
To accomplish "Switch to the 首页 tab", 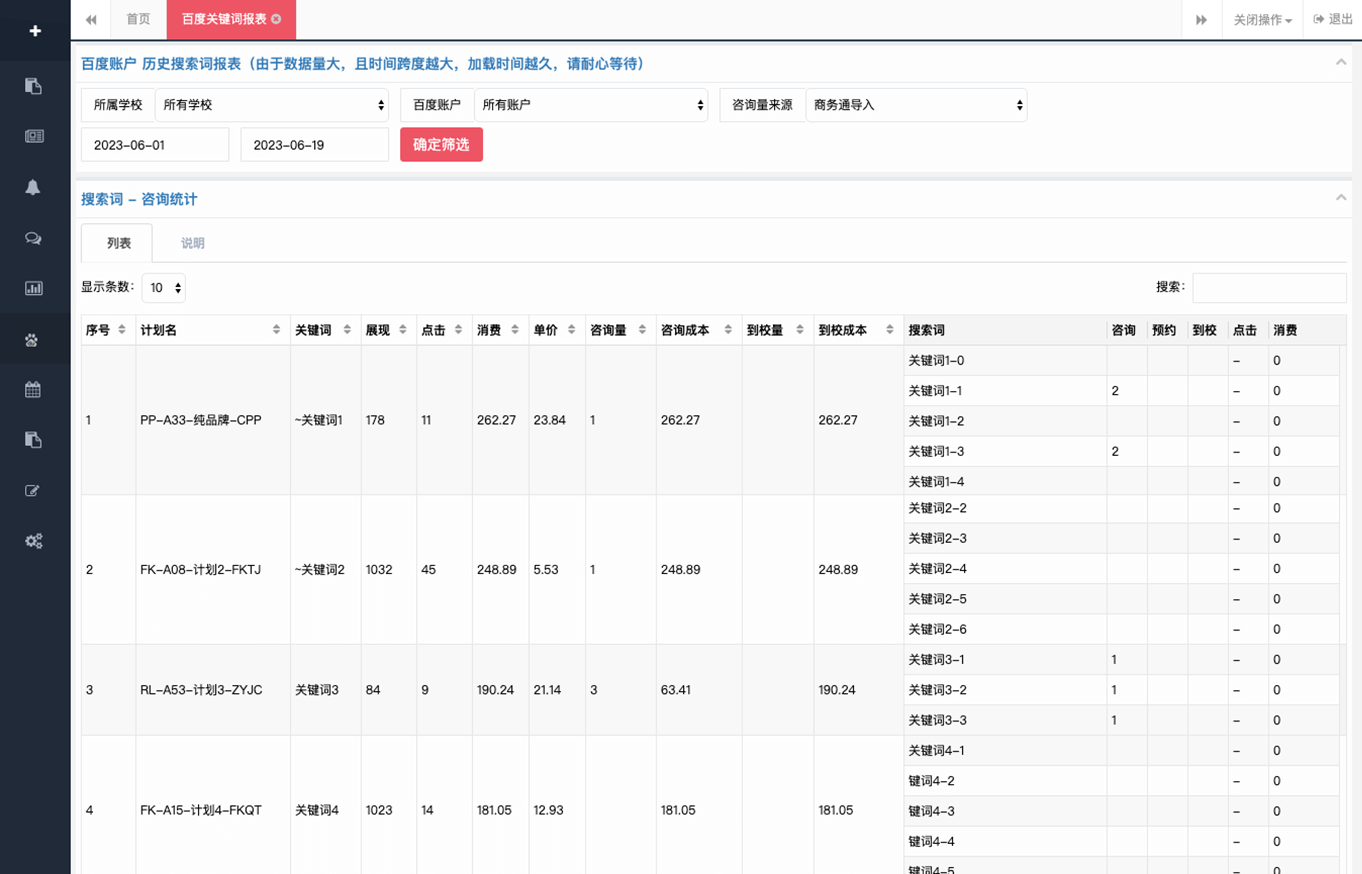I will pyautogui.click(x=138, y=19).
